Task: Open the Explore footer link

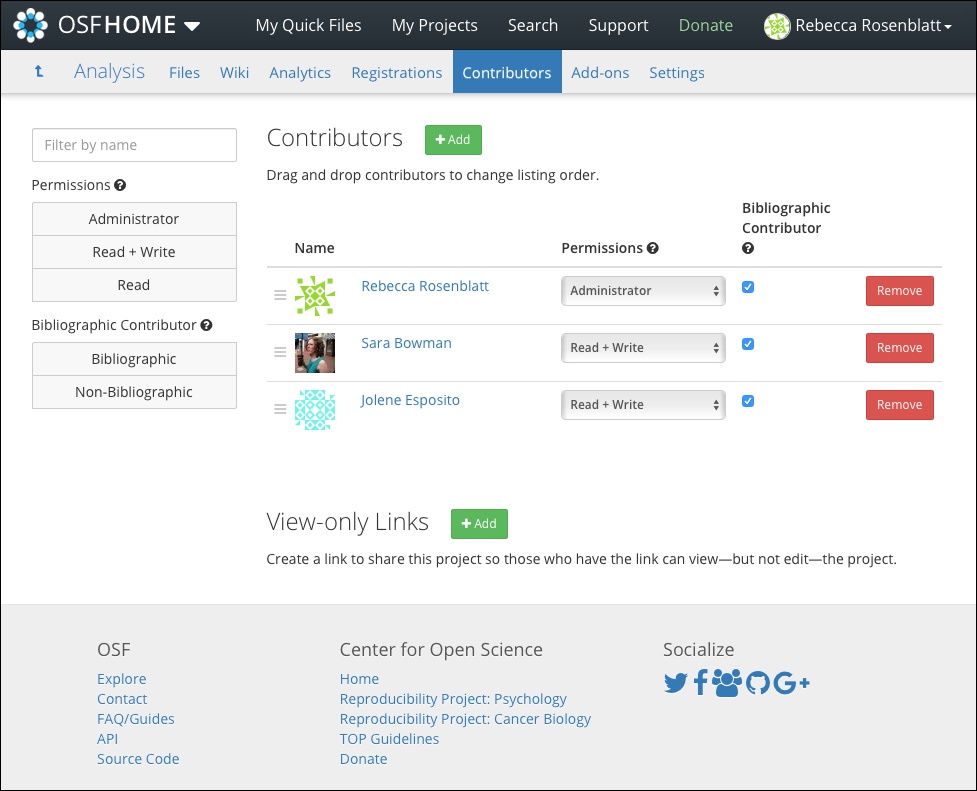Action: tap(122, 679)
